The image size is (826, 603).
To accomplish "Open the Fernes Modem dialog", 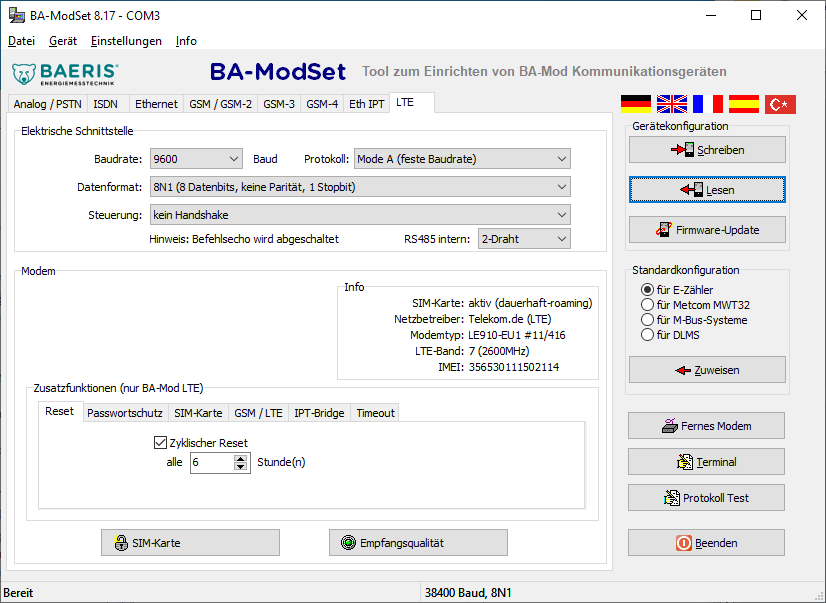I will [x=706, y=426].
